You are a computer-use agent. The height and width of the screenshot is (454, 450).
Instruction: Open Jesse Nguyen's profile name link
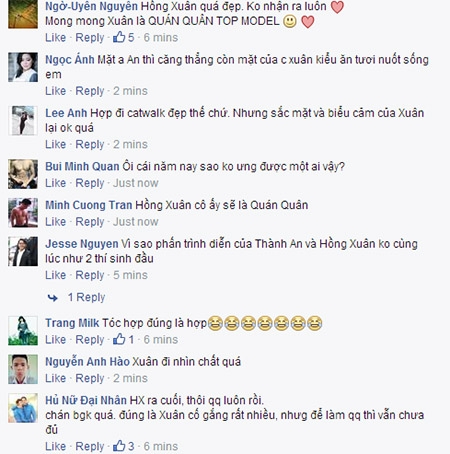[x=82, y=244]
